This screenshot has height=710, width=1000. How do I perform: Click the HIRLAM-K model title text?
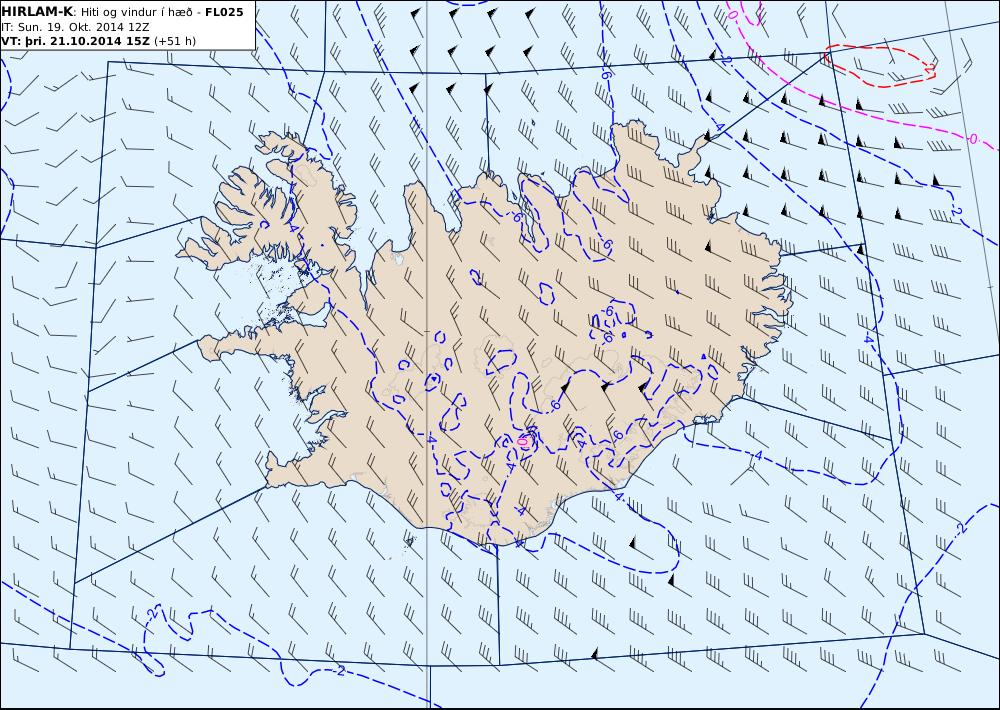pos(37,12)
